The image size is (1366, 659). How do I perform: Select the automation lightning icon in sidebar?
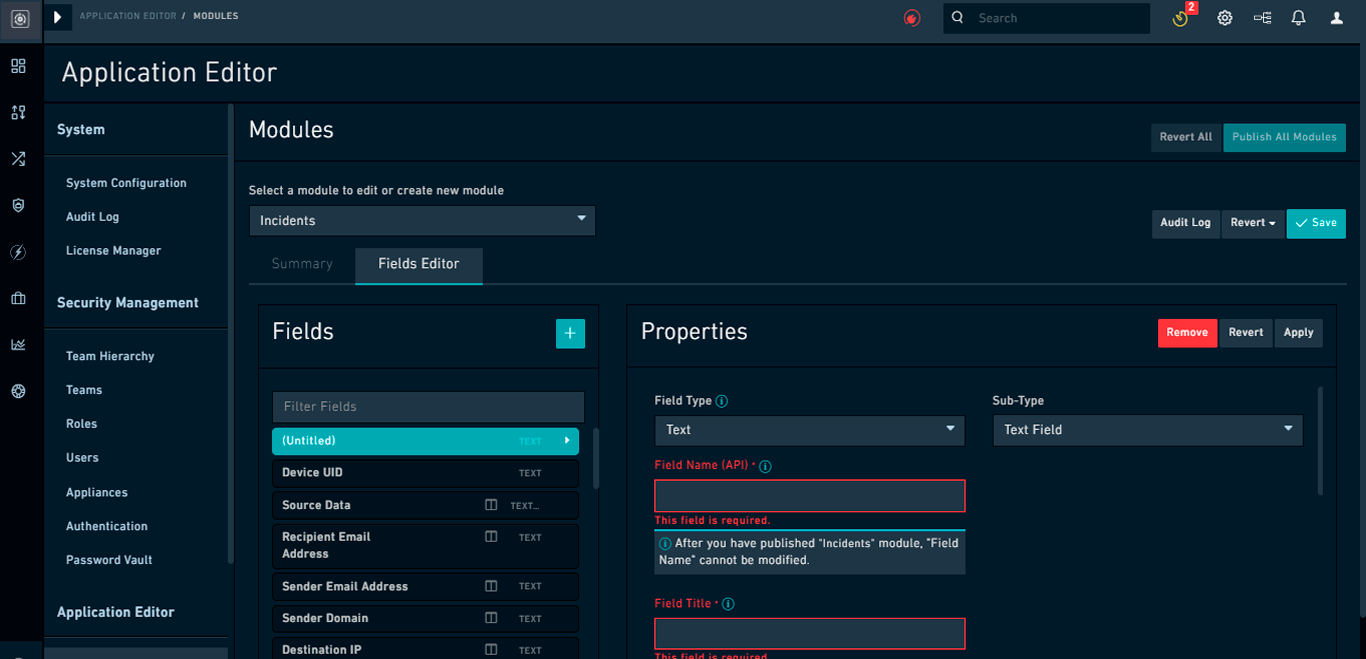click(x=18, y=252)
